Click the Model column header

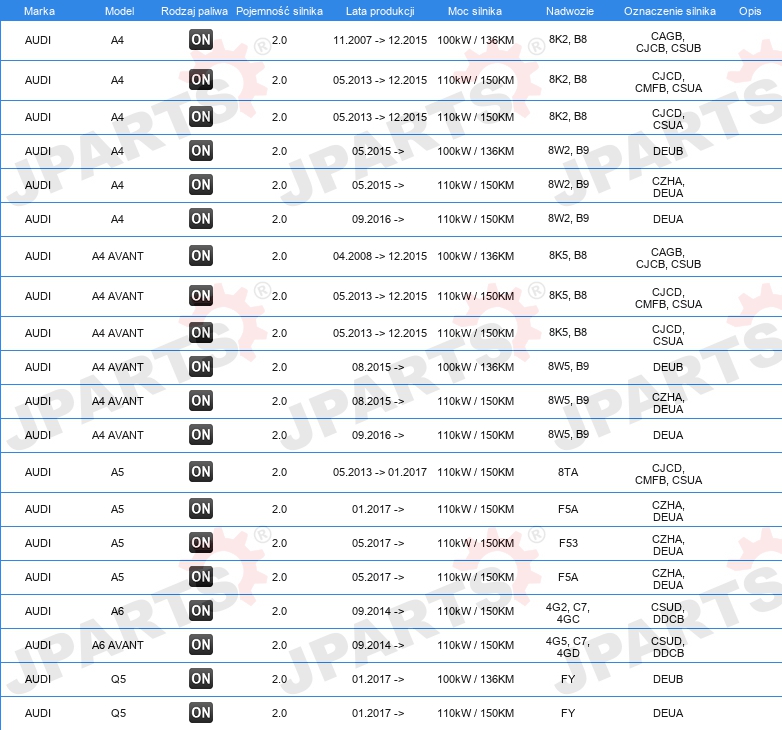pyautogui.click(x=119, y=11)
